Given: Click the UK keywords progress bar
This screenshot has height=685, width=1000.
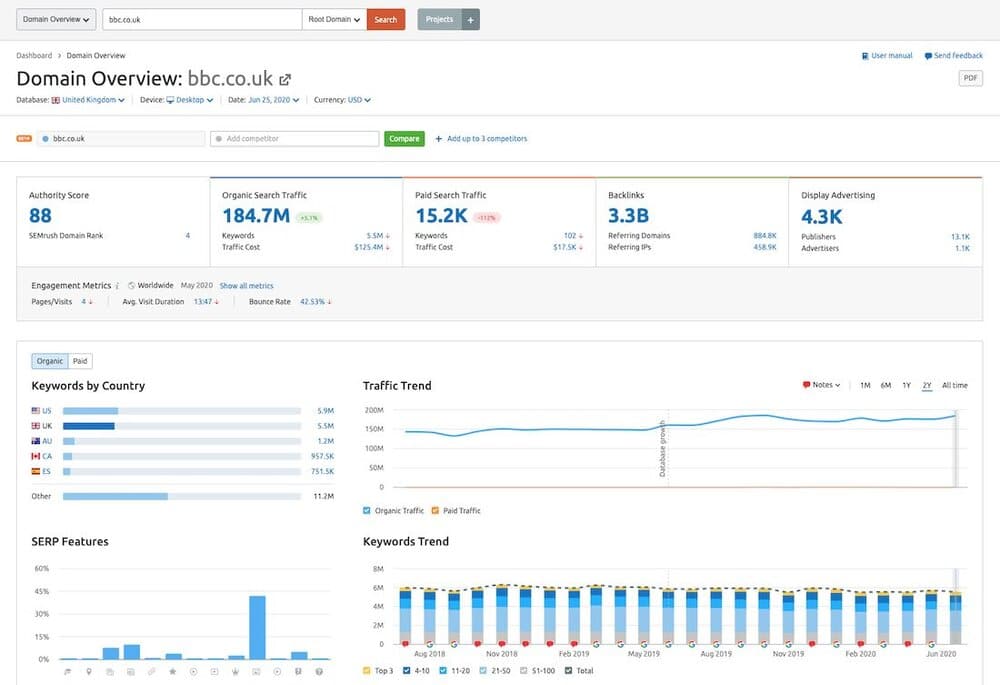Looking at the screenshot, I should coord(182,426).
